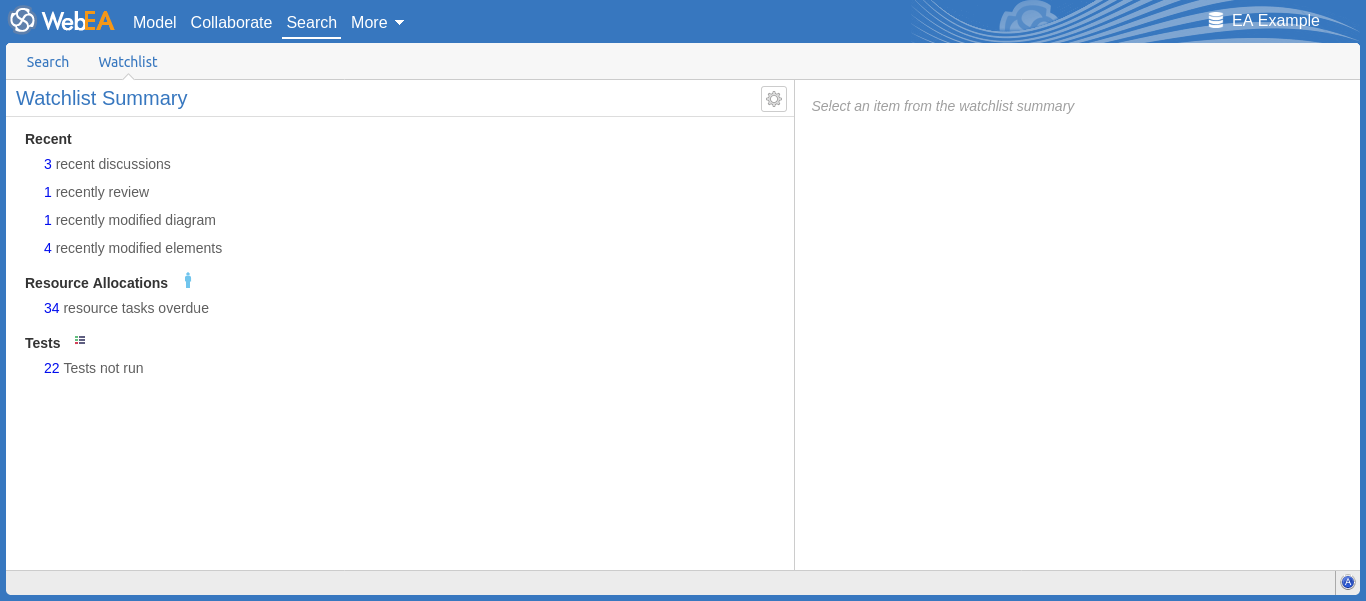The width and height of the screenshot is (1366, 601).
Task: Open watchlist settings with the gear icon
Action: tap(773, 99)
